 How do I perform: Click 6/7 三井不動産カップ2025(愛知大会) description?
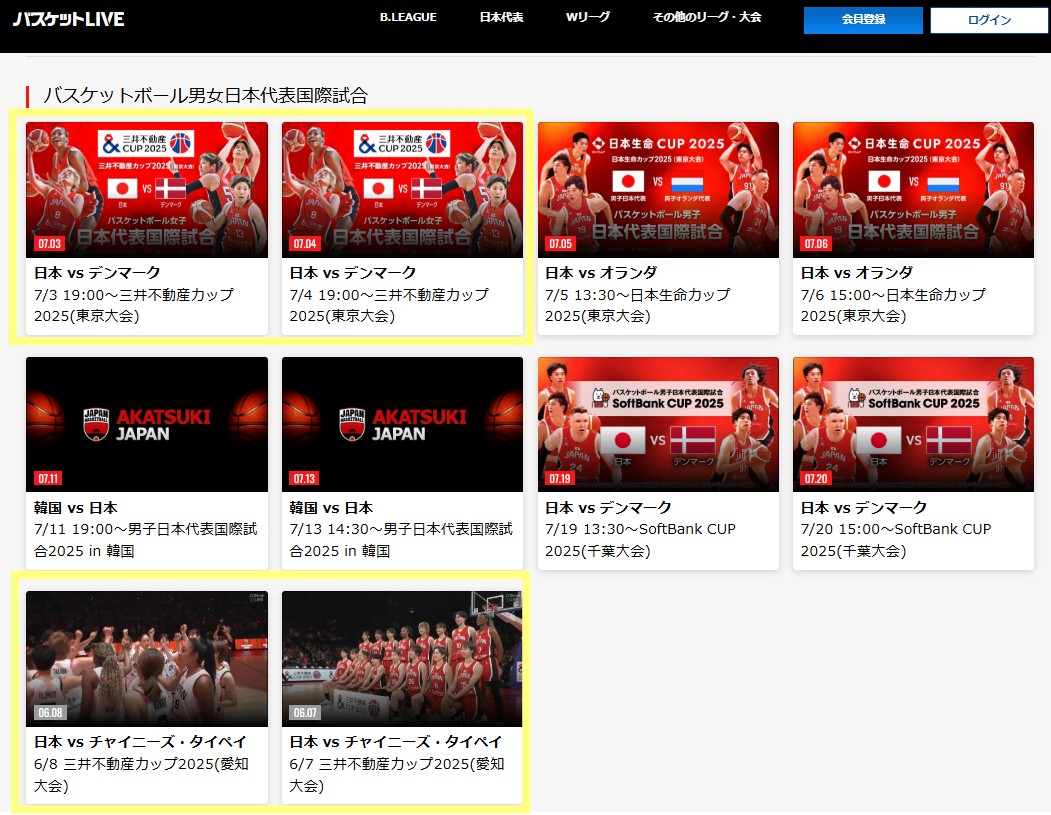point(397,774)
